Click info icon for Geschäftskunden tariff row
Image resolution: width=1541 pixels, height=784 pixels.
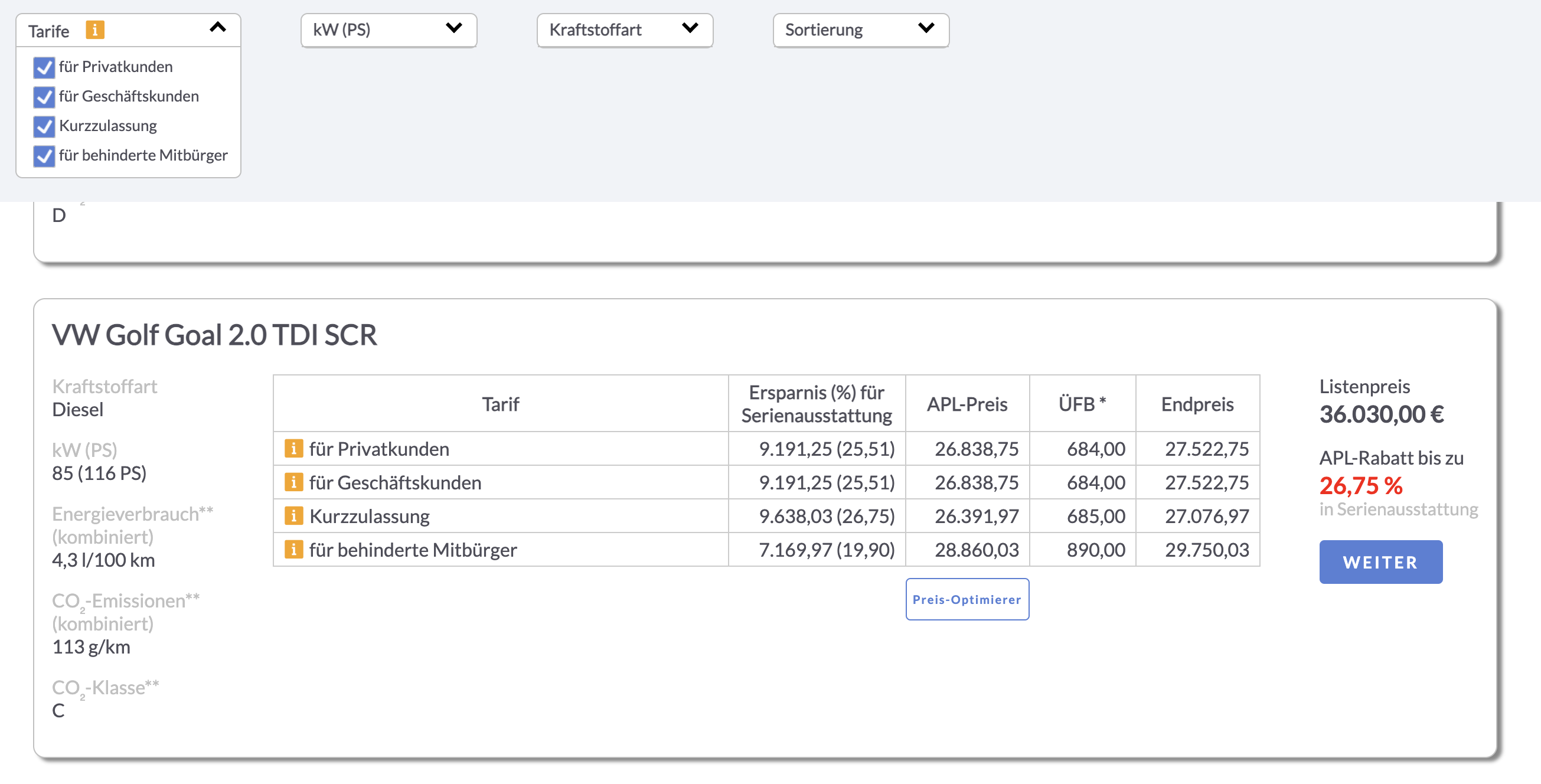pos(293,481)
